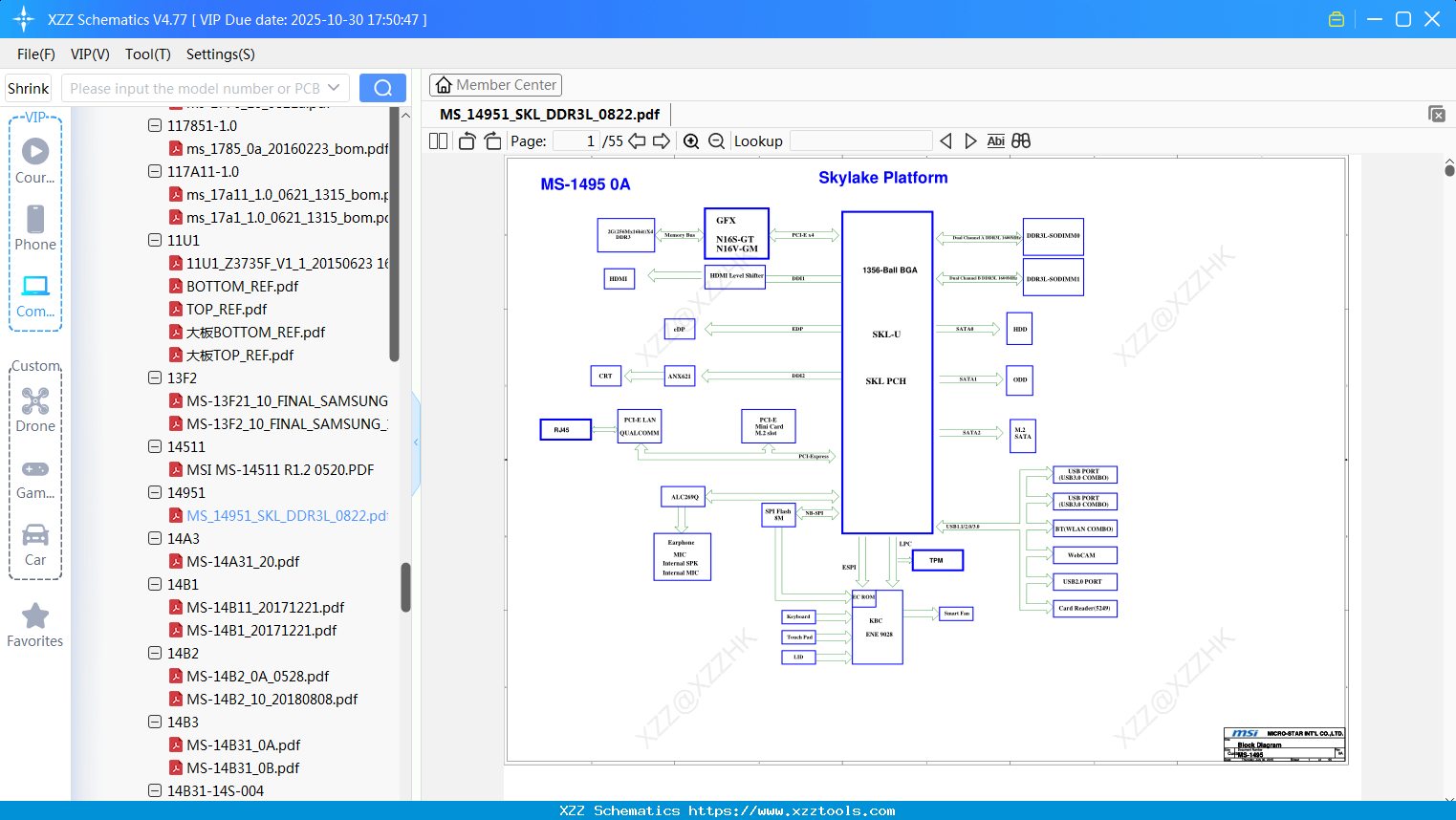The height and width of the screenshot is (820, 1456).
Task: Go to the next page arrow
Action: (662, 140)
